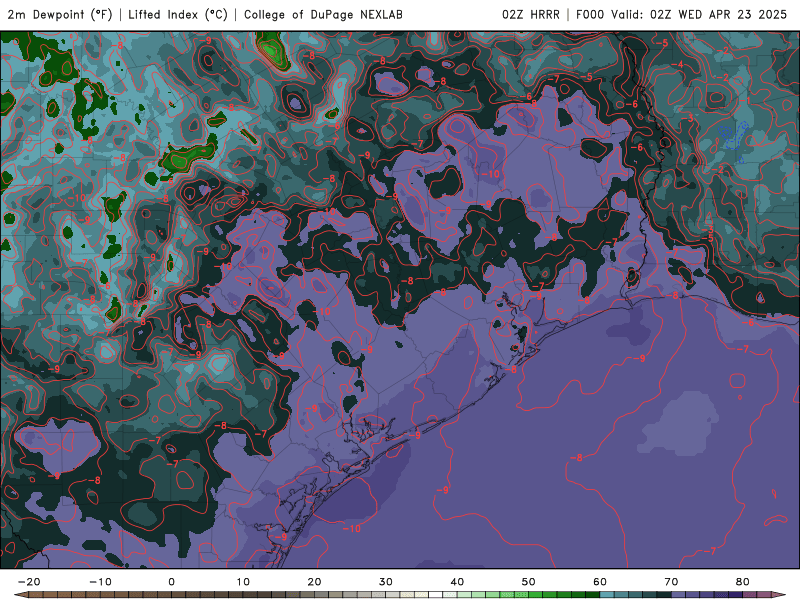Click the '02Z HRRR' model run label
This screenshot has width=800, height=600.
531,14
